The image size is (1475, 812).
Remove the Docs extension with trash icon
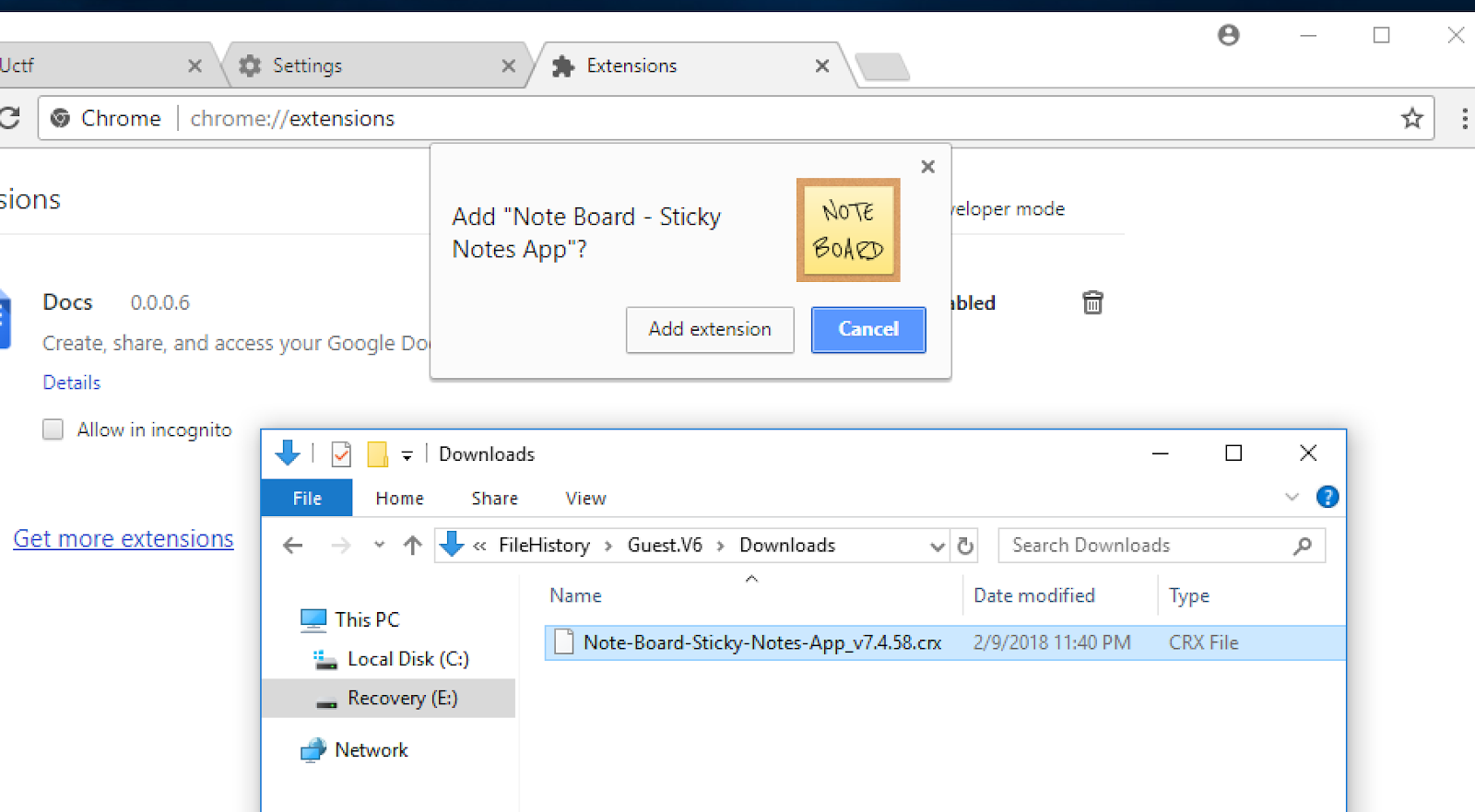coord(1092,302)
